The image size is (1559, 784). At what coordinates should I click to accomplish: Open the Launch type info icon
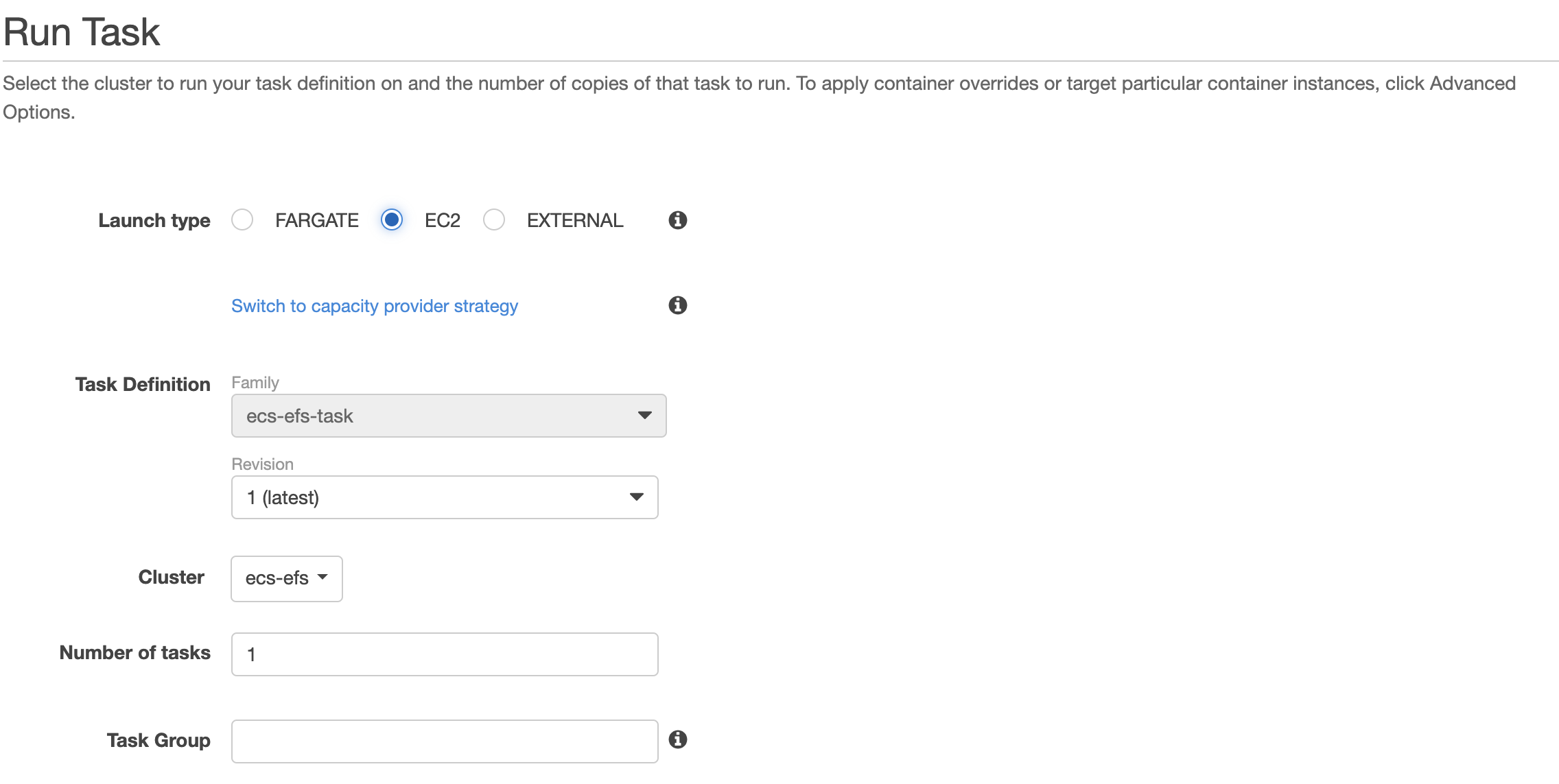pos(677,220)
